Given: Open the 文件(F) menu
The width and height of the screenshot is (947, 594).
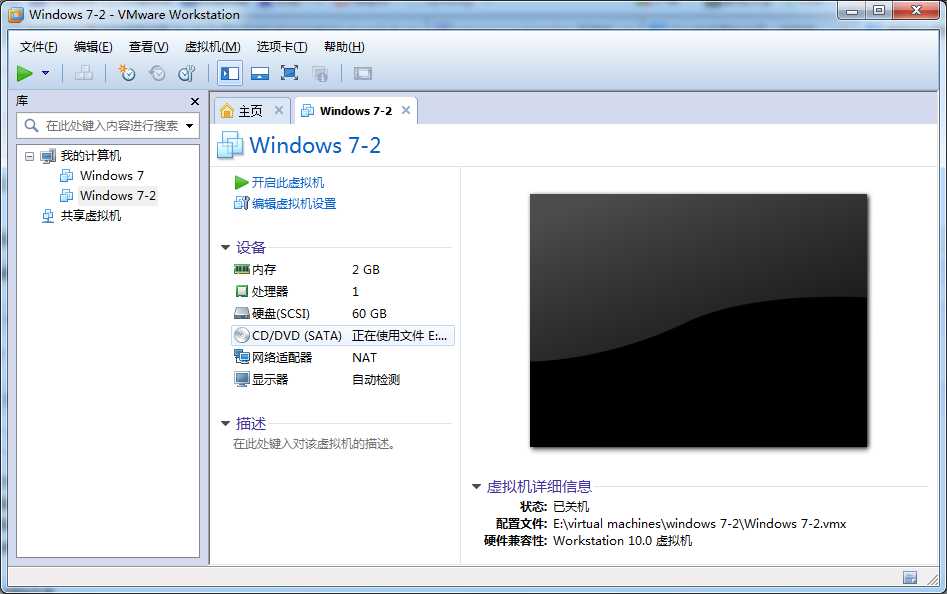Looking at the screenshot, I should 38,46.
